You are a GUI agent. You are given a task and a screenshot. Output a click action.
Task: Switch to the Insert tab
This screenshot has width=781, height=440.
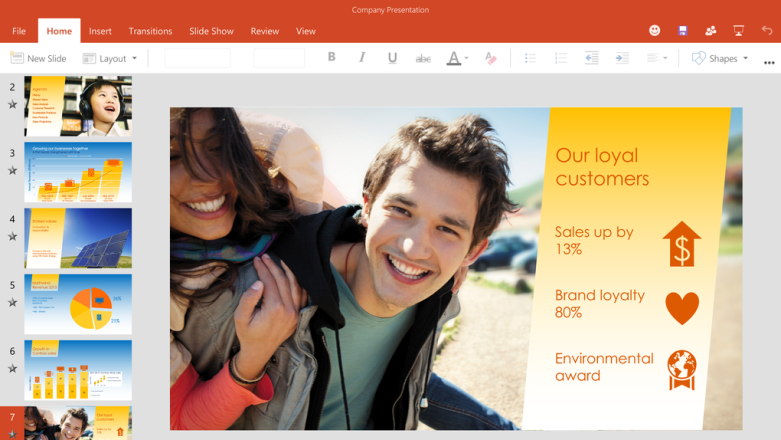pos(100,31)
